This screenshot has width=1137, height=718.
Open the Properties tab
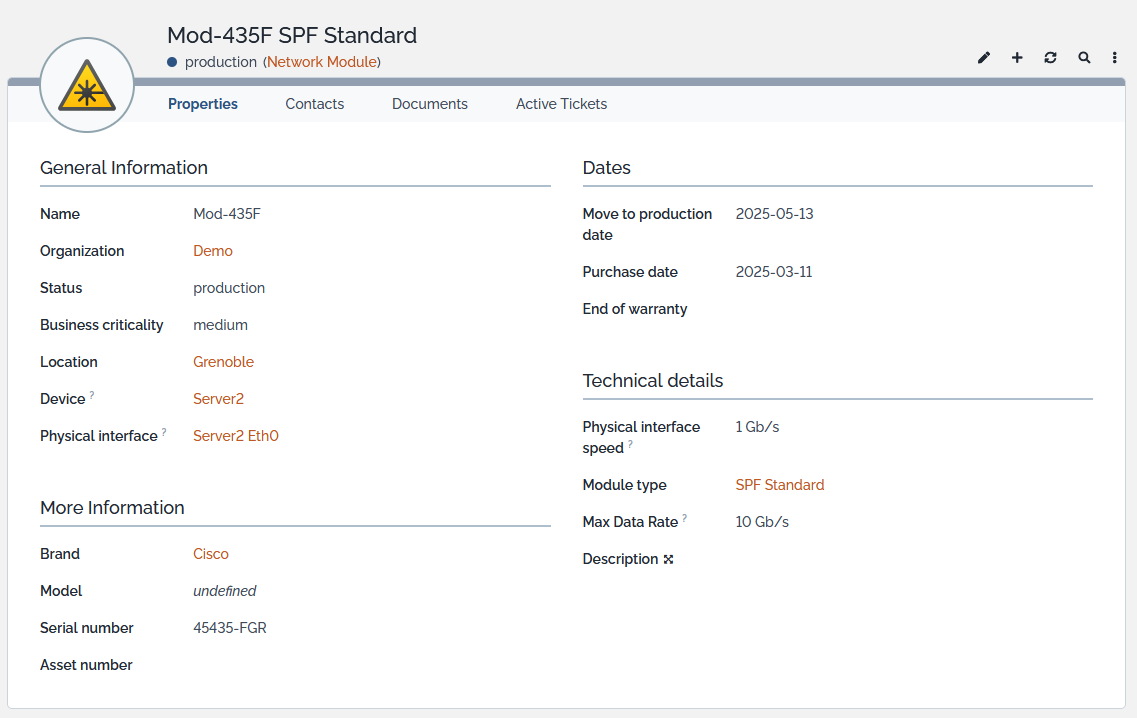[203, 104]
